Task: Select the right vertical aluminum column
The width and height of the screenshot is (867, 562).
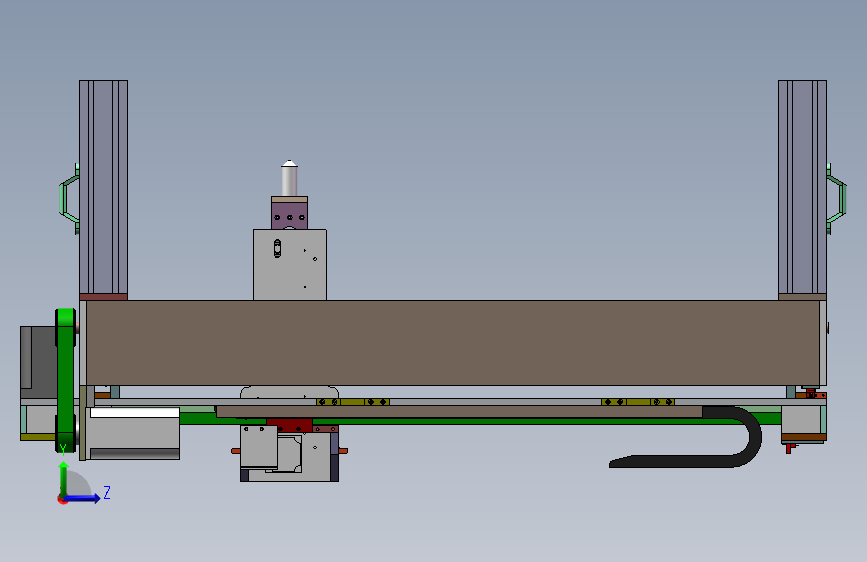Action: click(802, 187)
